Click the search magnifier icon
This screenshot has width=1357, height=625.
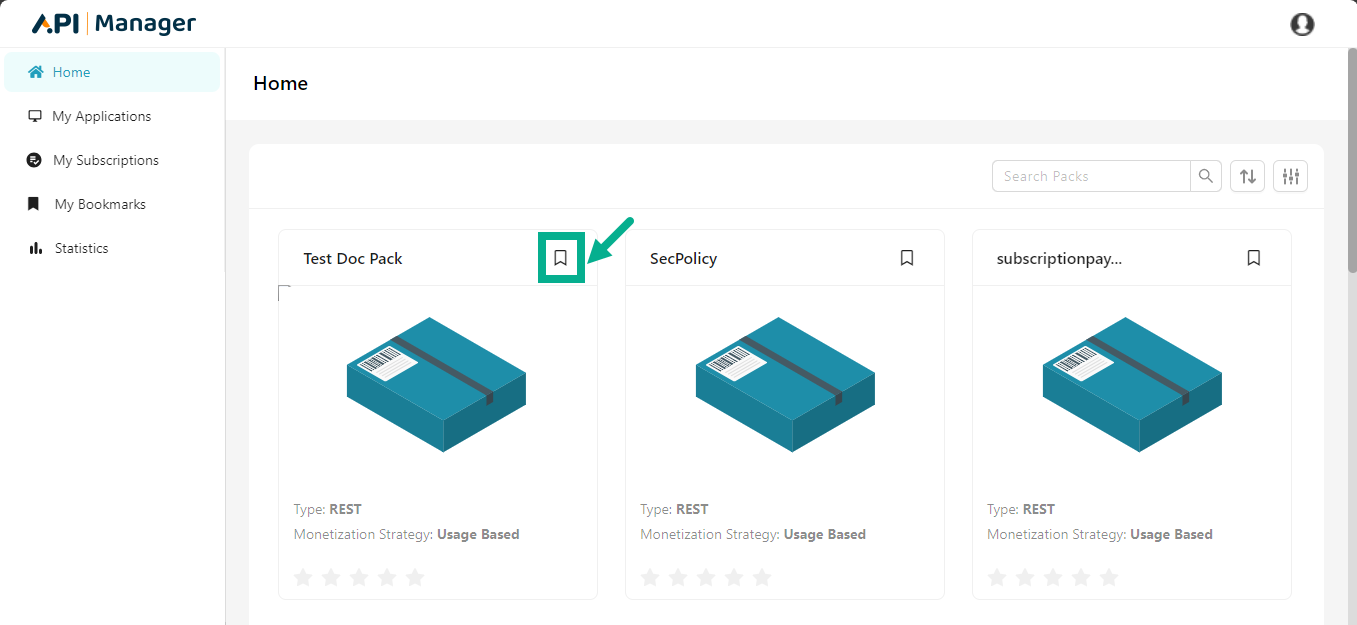(1206, 176)
